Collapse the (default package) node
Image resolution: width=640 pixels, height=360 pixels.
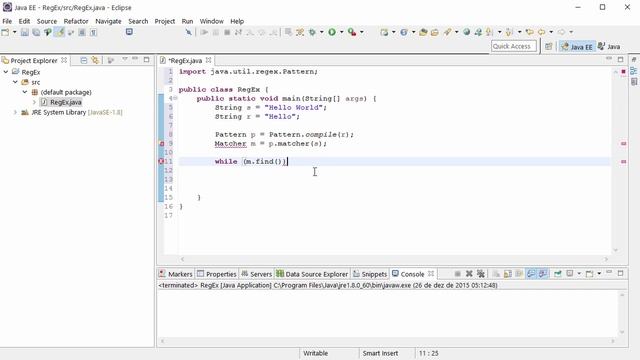(x=25, y=92)
